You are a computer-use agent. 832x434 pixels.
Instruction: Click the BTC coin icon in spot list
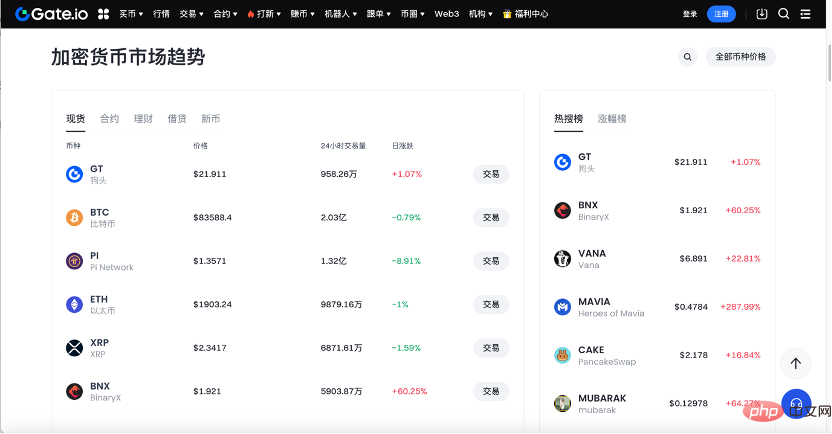(x=74, y=218)
